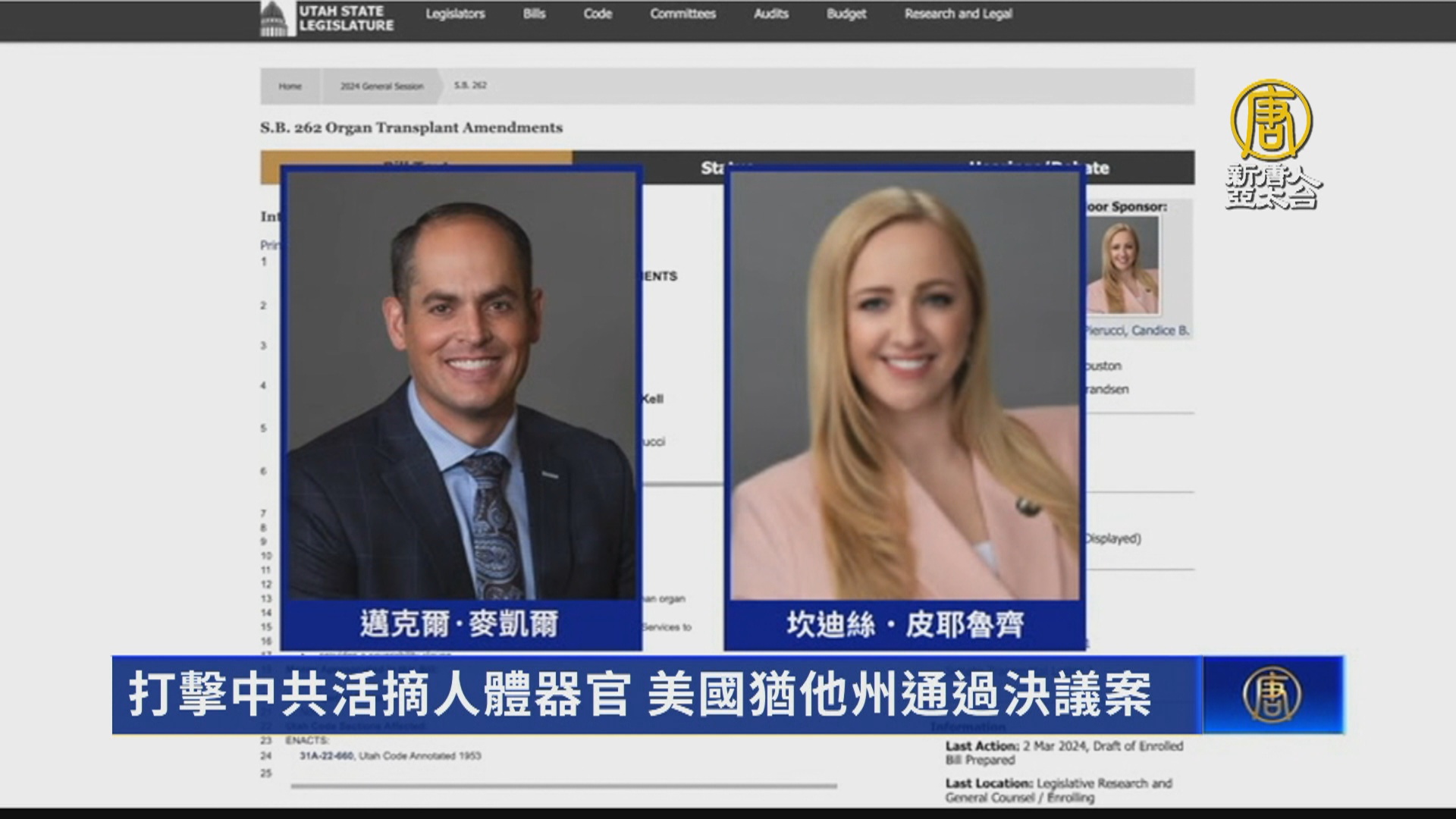The height and width of the screenshot is (819, 1456).
Task: Open the Committees menu
Action: 682,14
